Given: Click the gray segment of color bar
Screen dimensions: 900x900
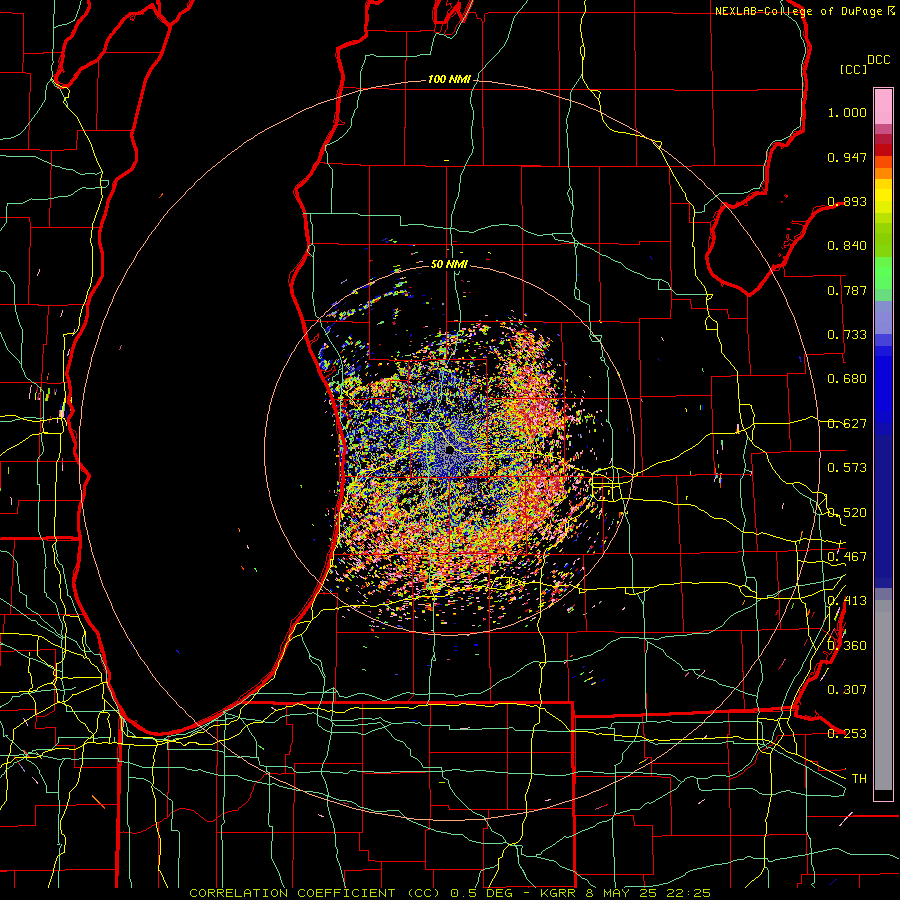Looking at the screenshot, I should [x=883, y=695].
